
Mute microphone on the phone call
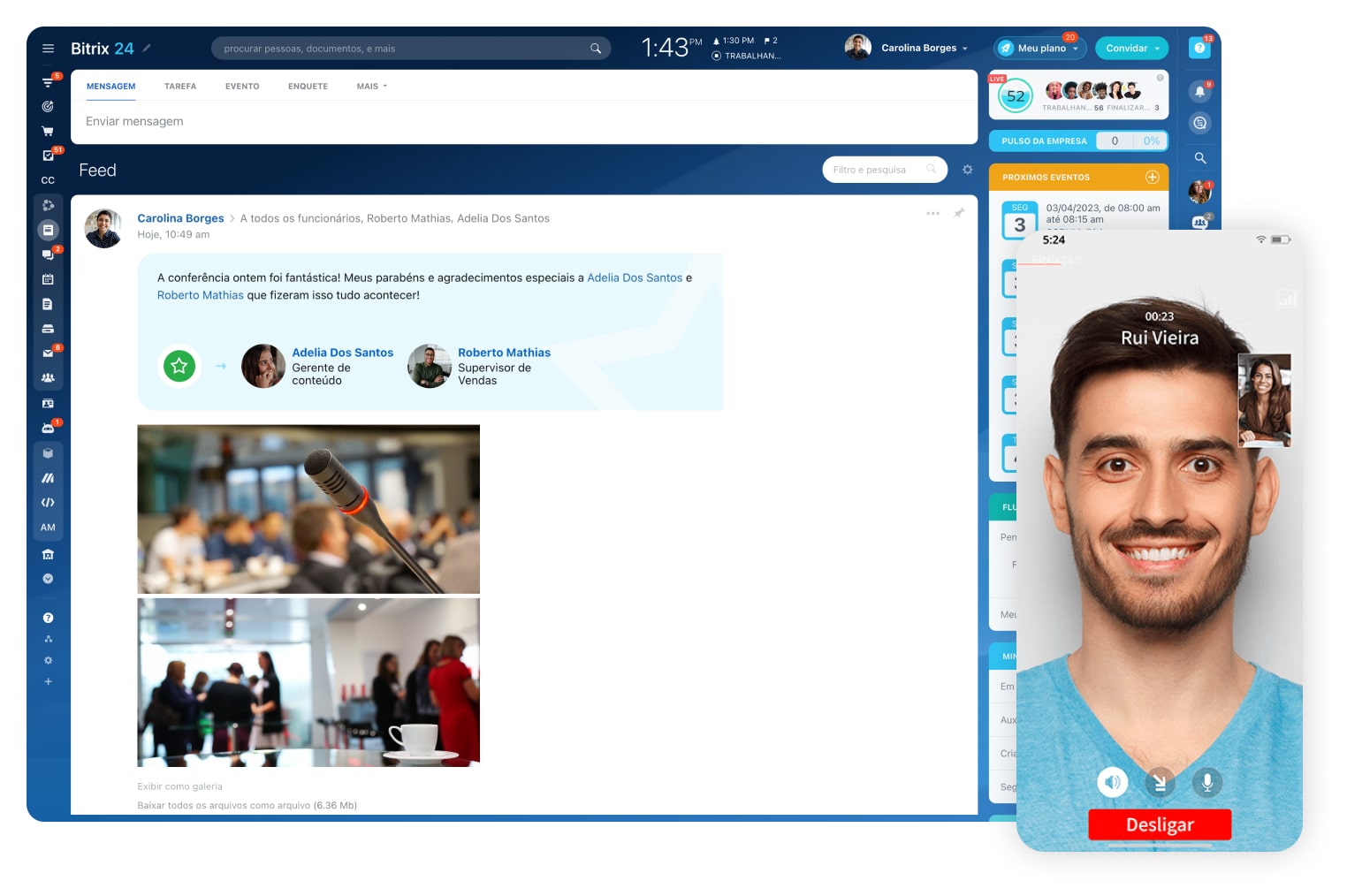(1206, 782)
